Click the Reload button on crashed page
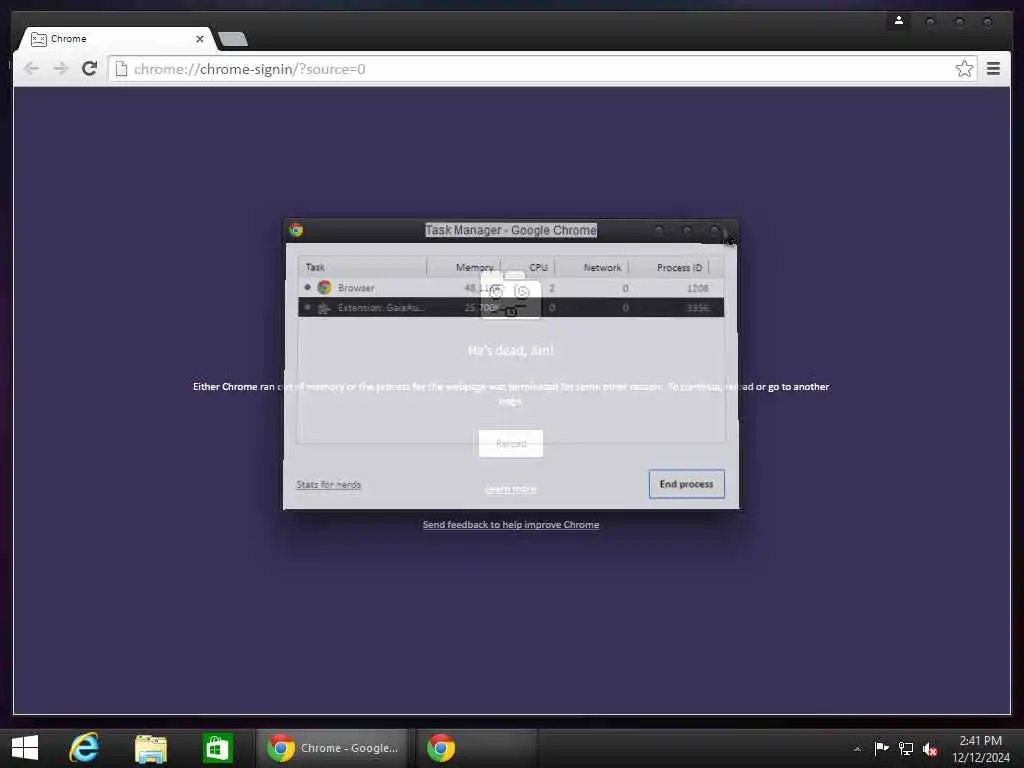Image resolution: width=1024 pixels, height=768 pixels. point(511,443)
